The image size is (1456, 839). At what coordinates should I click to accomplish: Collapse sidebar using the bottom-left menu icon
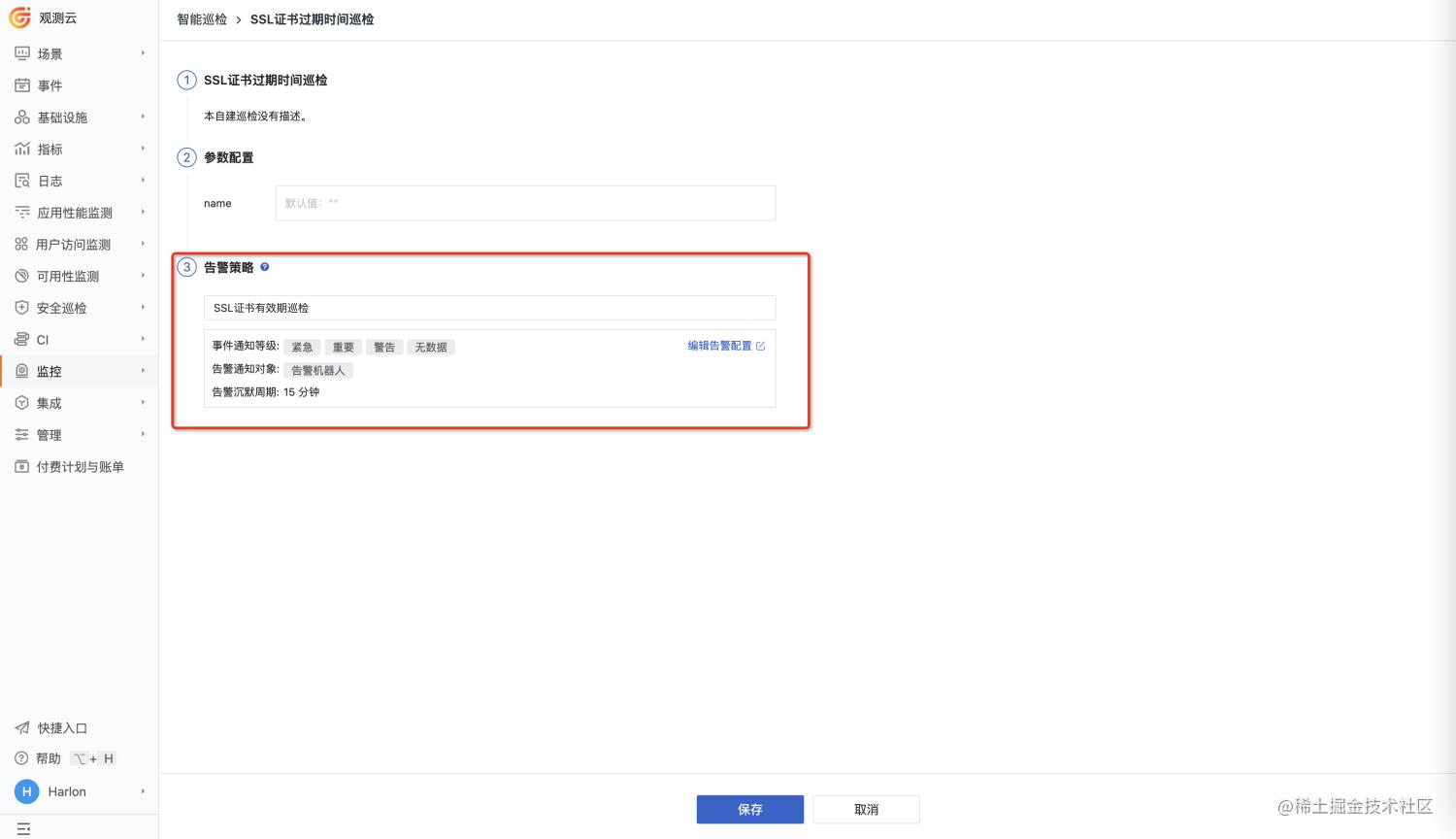(x=24, y=828)
